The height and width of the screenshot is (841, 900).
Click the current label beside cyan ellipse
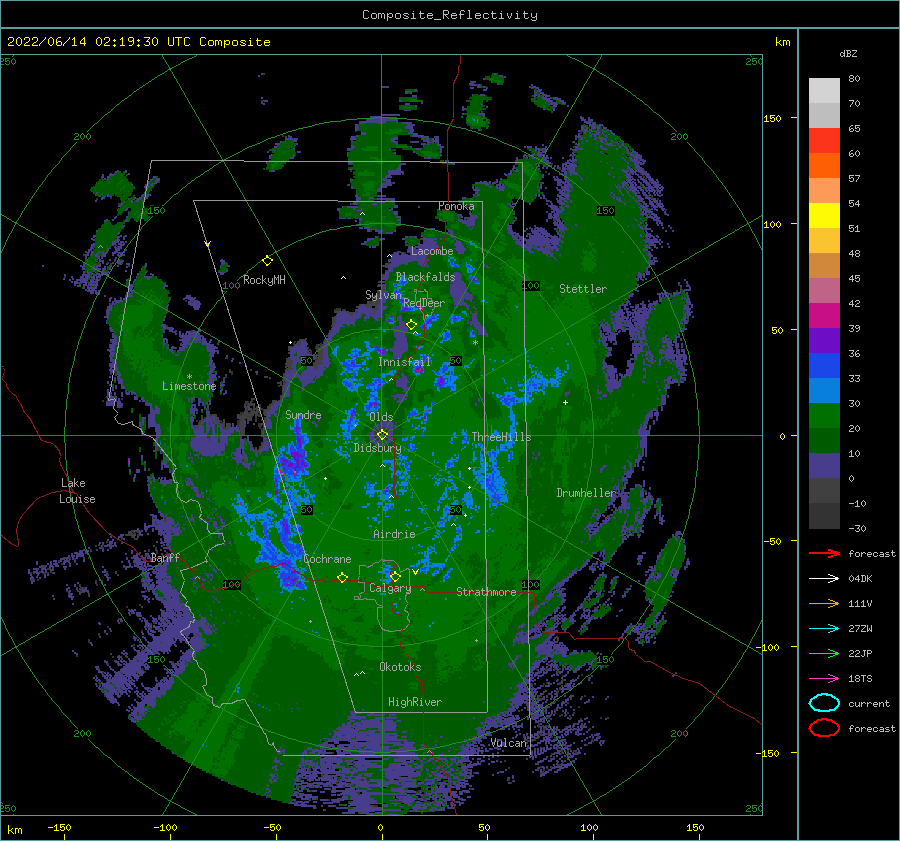868,704
